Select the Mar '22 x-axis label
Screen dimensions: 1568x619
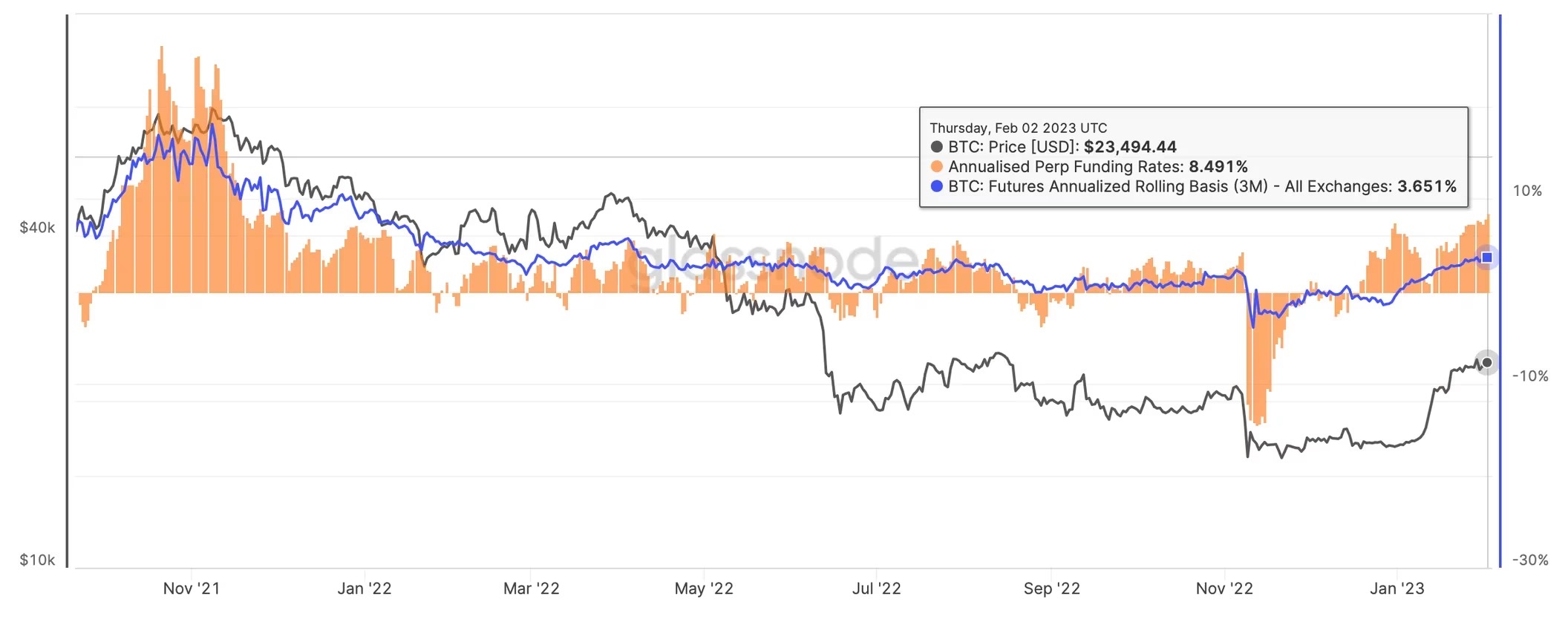click(x=532, y=589)
